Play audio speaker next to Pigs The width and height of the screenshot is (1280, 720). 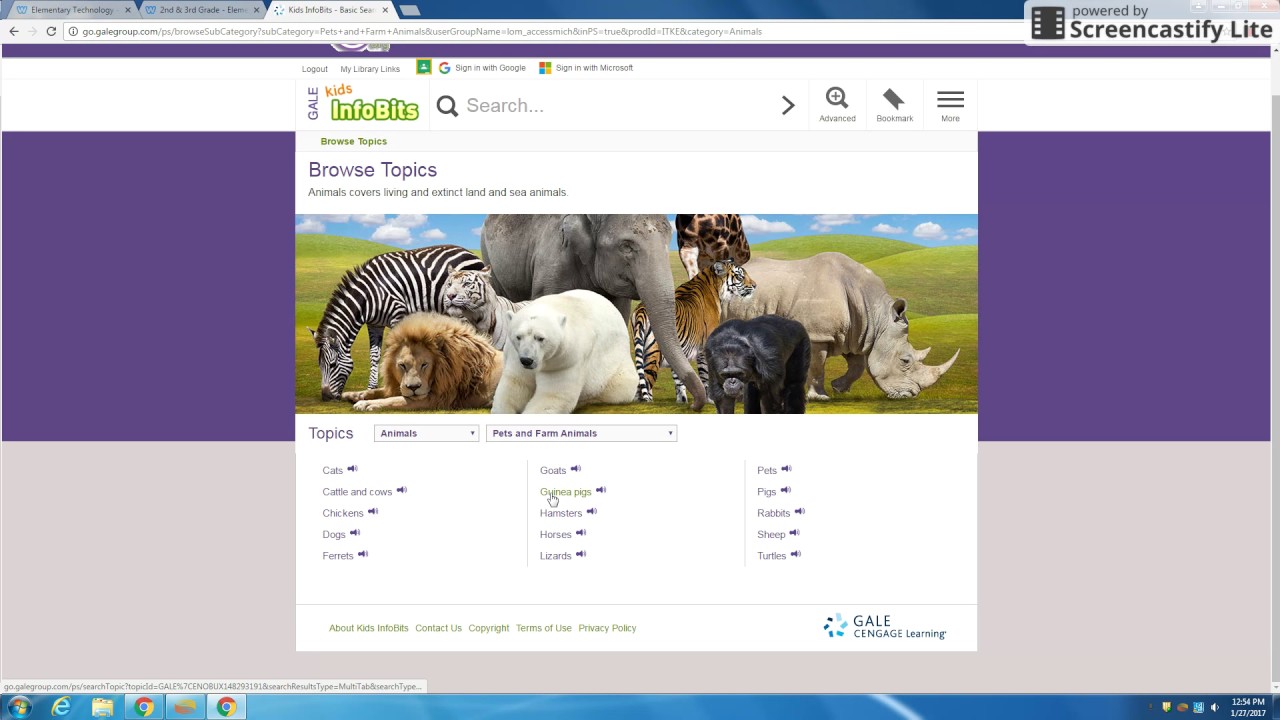786,490
